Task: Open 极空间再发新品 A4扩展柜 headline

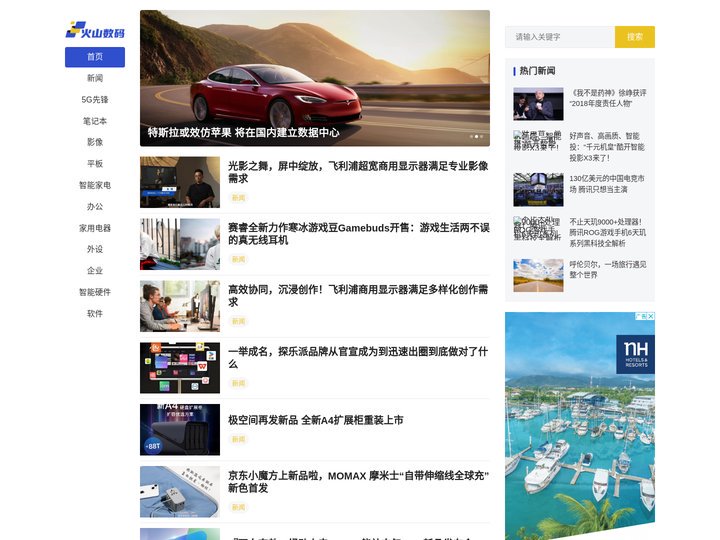Action: click(x=315, y=420)
